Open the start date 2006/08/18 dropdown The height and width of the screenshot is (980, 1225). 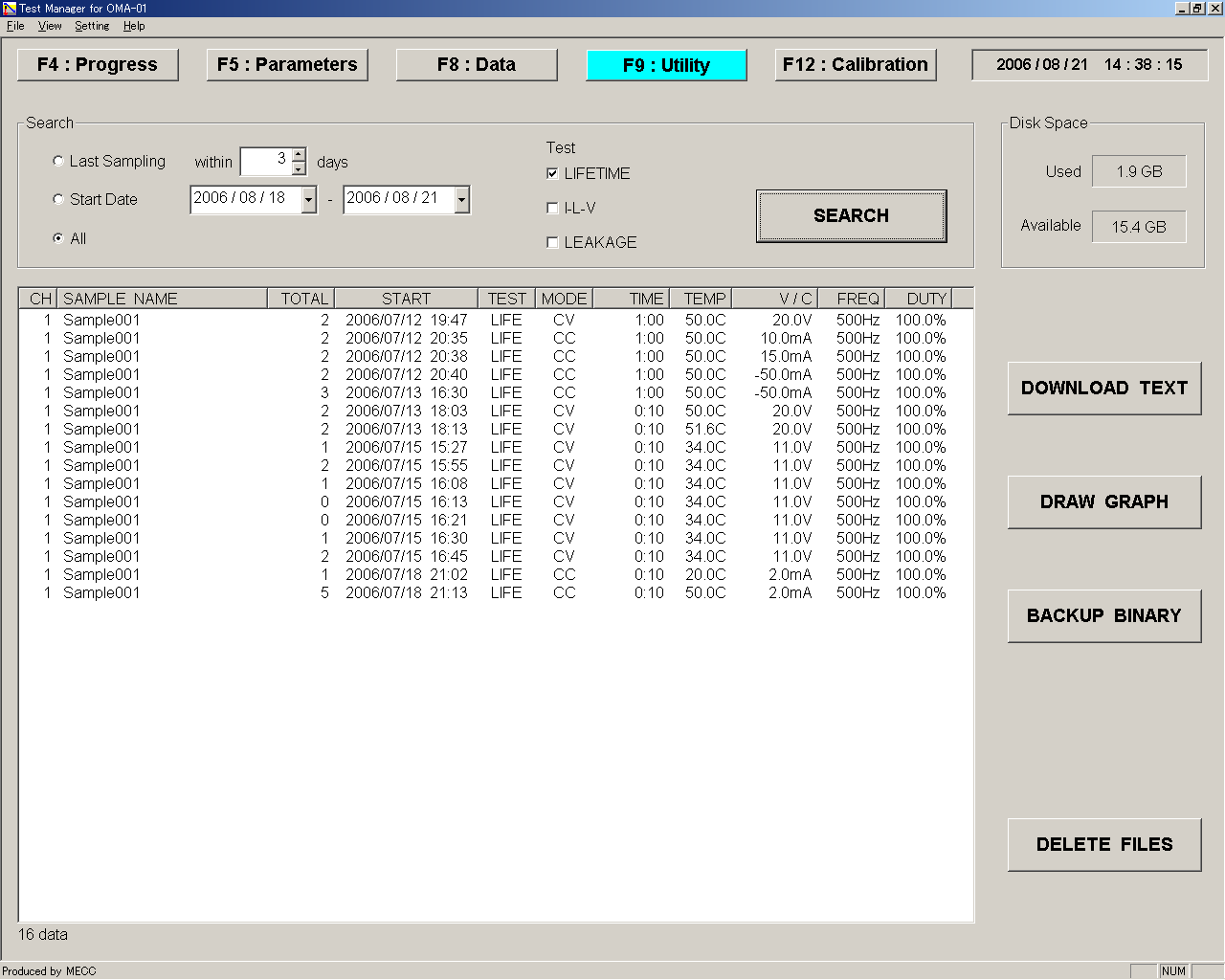point(308,200)
